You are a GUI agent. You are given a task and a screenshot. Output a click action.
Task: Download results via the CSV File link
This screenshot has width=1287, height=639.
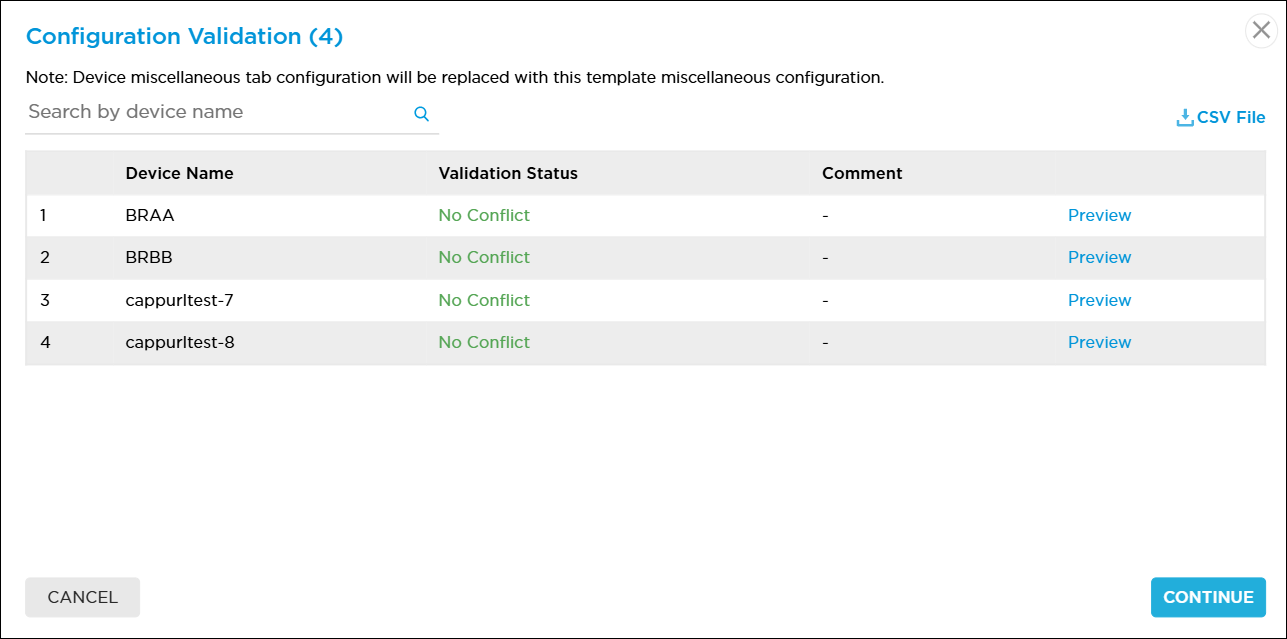point(1229,117)
